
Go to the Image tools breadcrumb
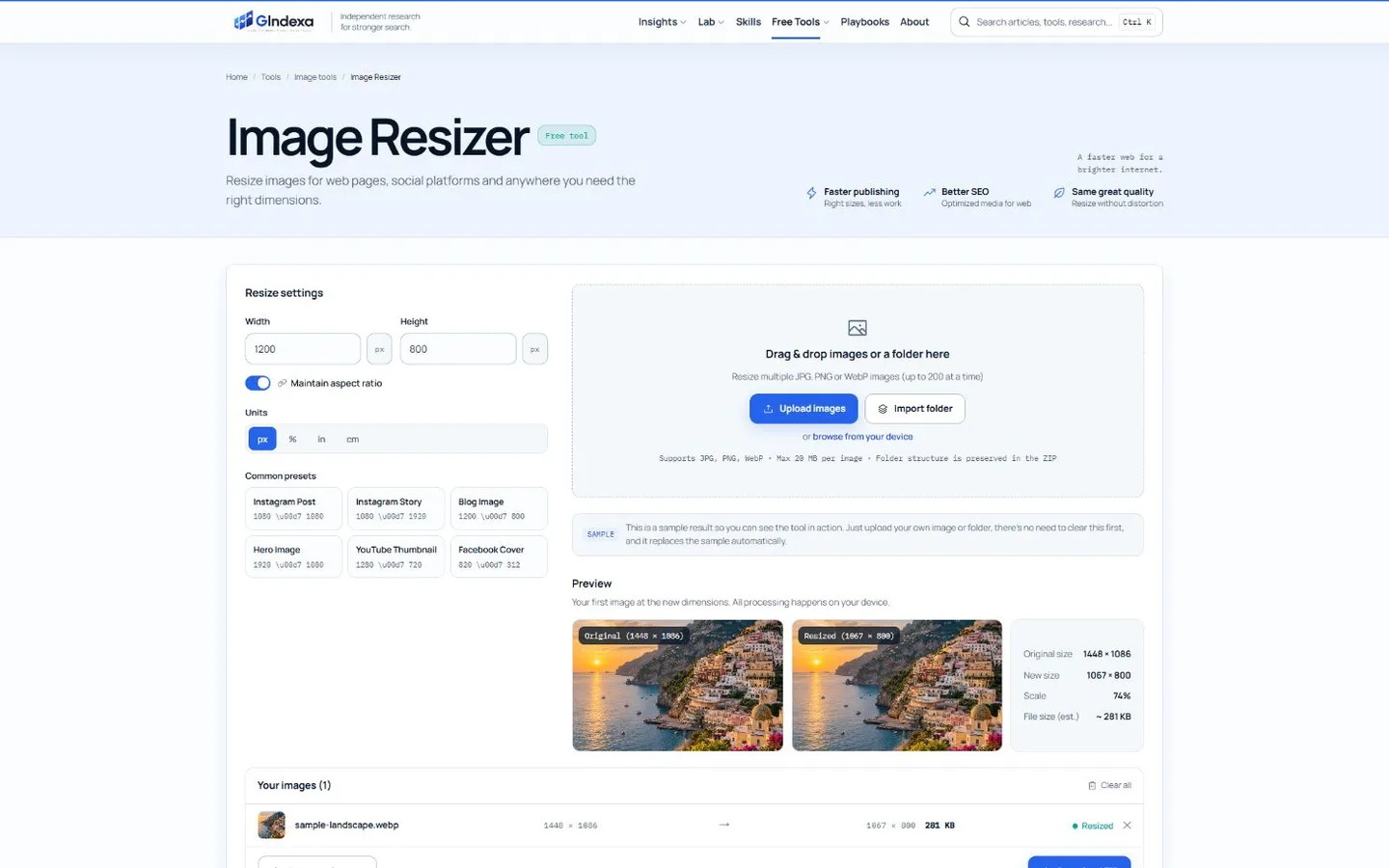[315, 77]
